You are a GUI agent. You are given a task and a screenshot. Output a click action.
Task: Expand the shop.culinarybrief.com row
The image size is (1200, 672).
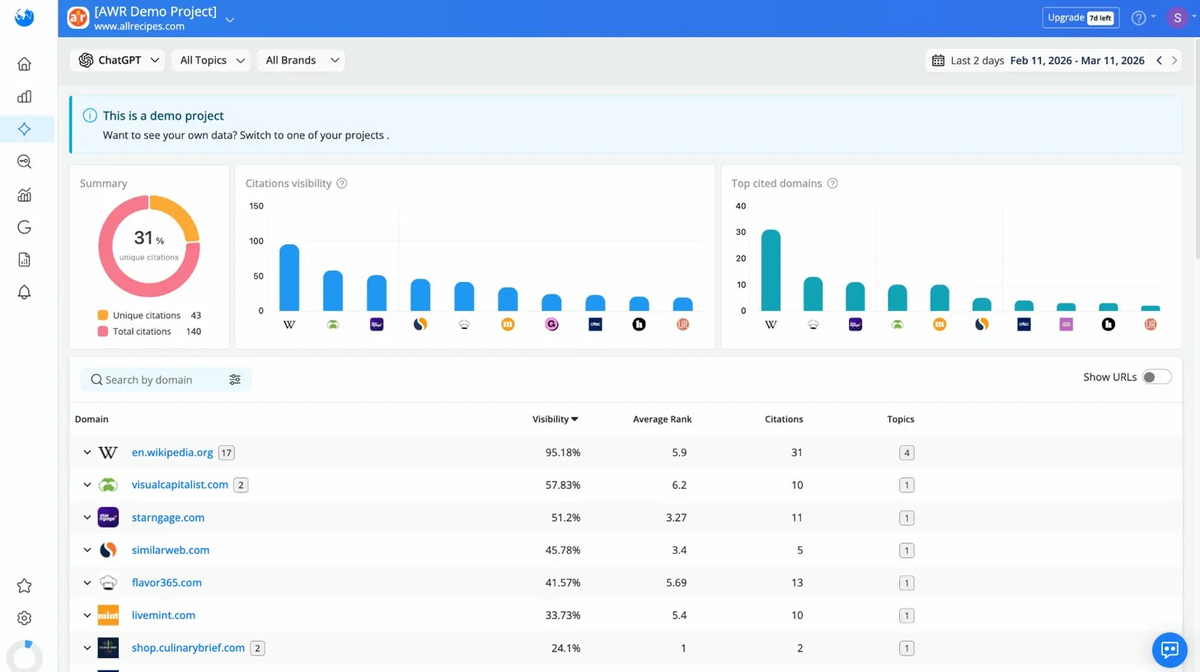pyautogui.click(x=87, y=648)
